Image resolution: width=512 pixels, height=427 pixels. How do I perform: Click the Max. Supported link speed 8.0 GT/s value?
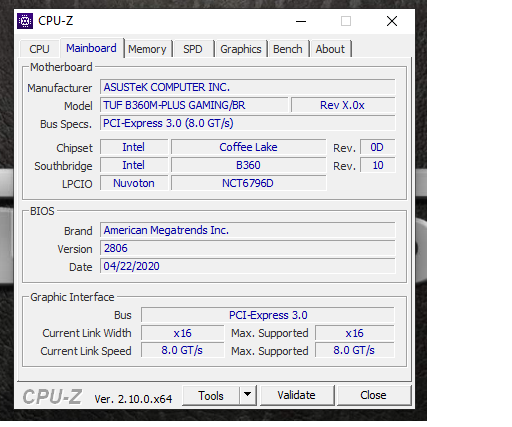pyautogui.click(x=355, y=350)
